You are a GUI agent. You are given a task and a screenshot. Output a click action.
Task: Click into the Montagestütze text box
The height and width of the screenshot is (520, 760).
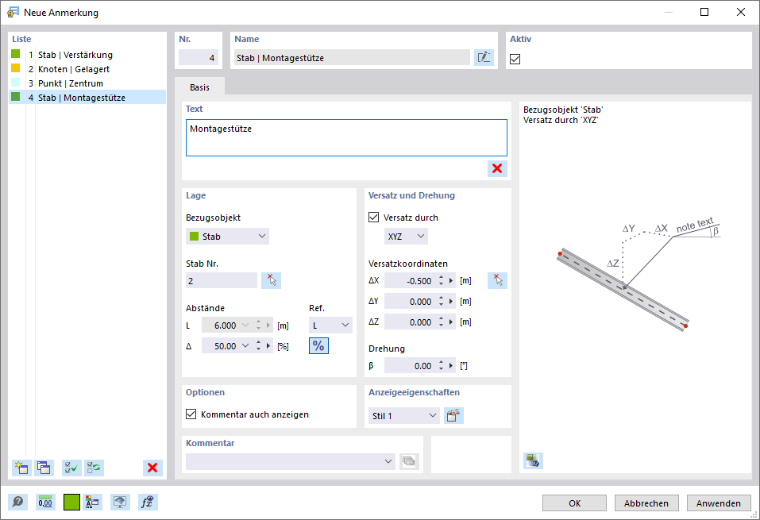pos(347,138)
